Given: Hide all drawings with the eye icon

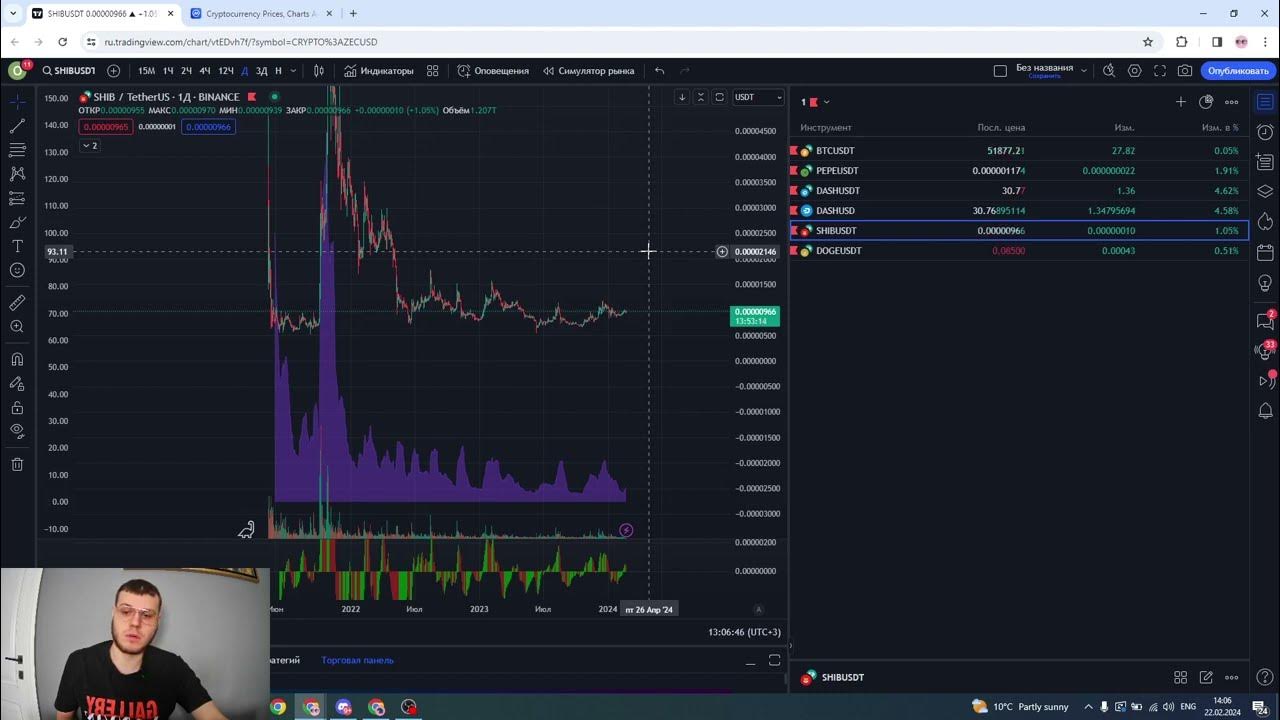Looking at the screenshot, I should tap(17, 431).
